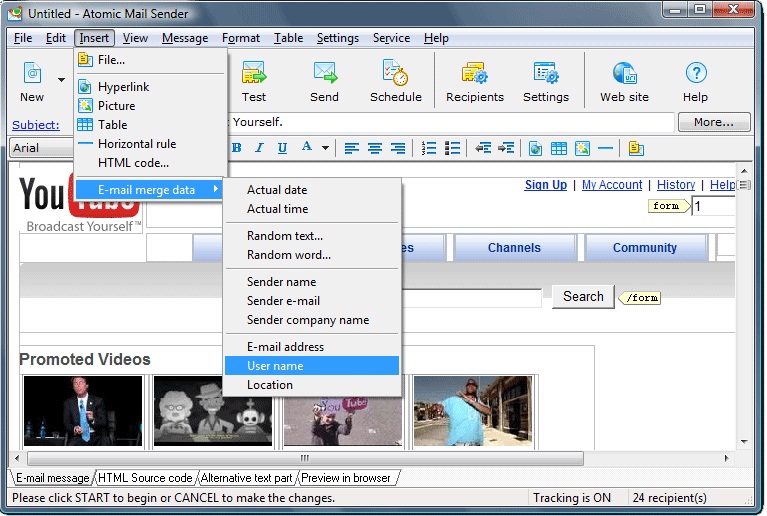This screenshot has height=516, width=767.
Task: Click the Subject link
Action: point(36,125)
